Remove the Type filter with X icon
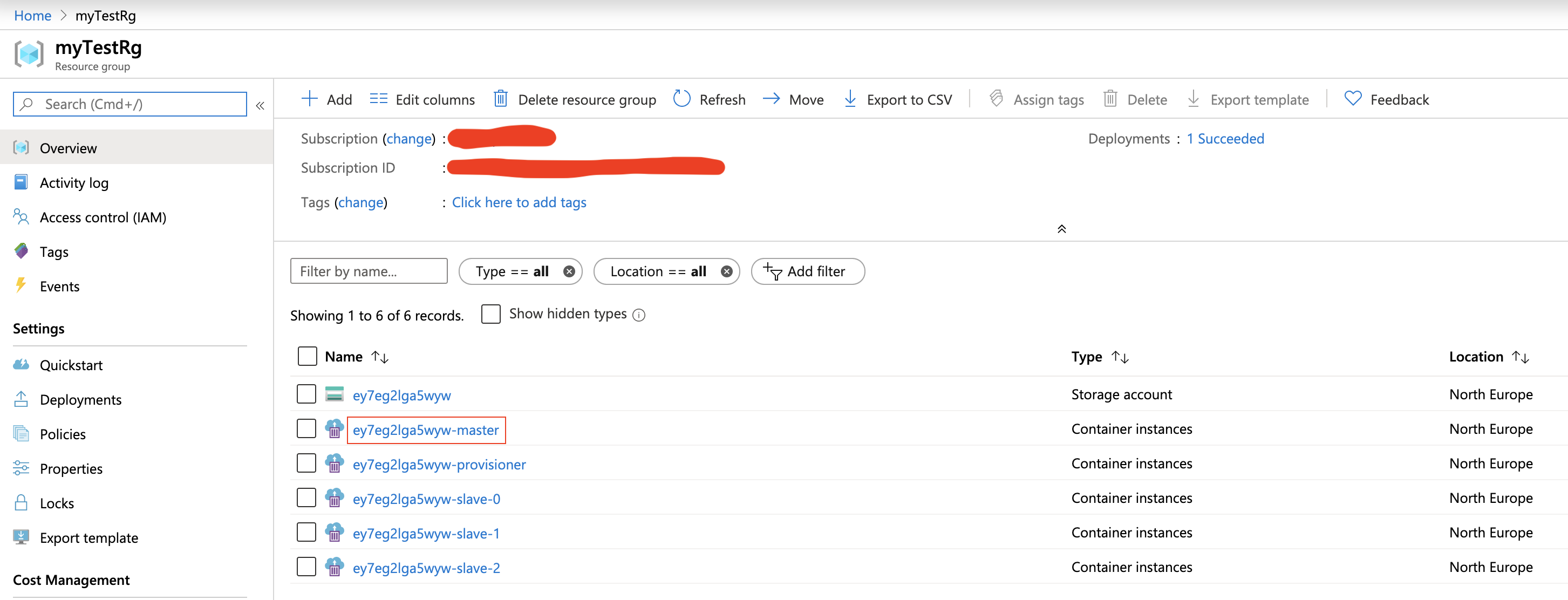The image size is (1568, 600). click(x=569, y=271)
